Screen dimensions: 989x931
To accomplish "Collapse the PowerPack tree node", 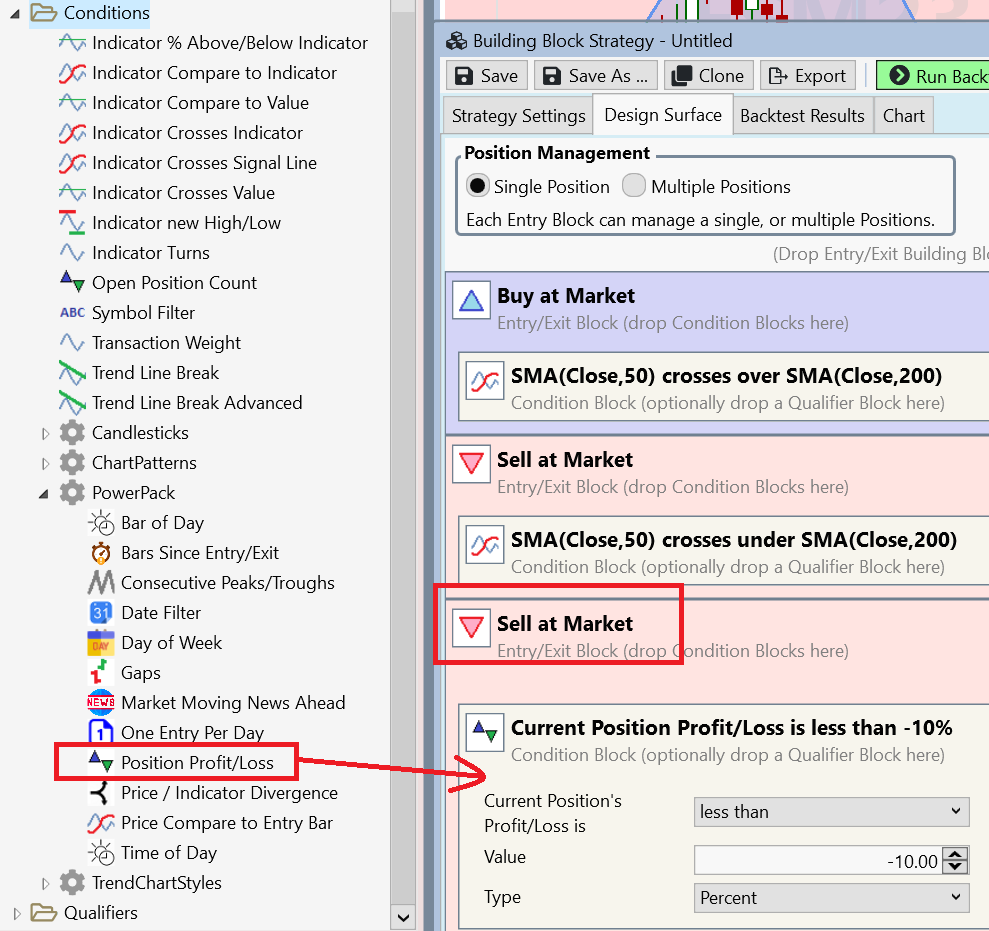I will pos(45,493).
